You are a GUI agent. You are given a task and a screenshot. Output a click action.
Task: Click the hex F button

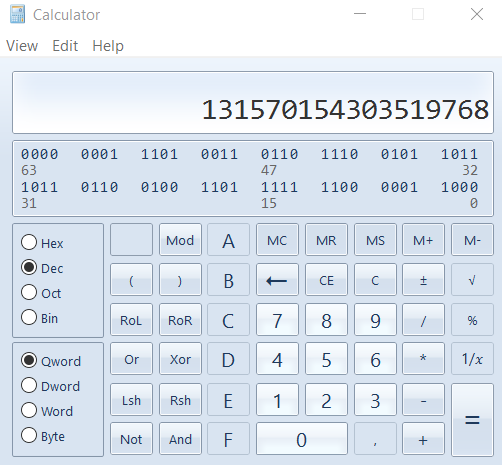click(228, 439)
